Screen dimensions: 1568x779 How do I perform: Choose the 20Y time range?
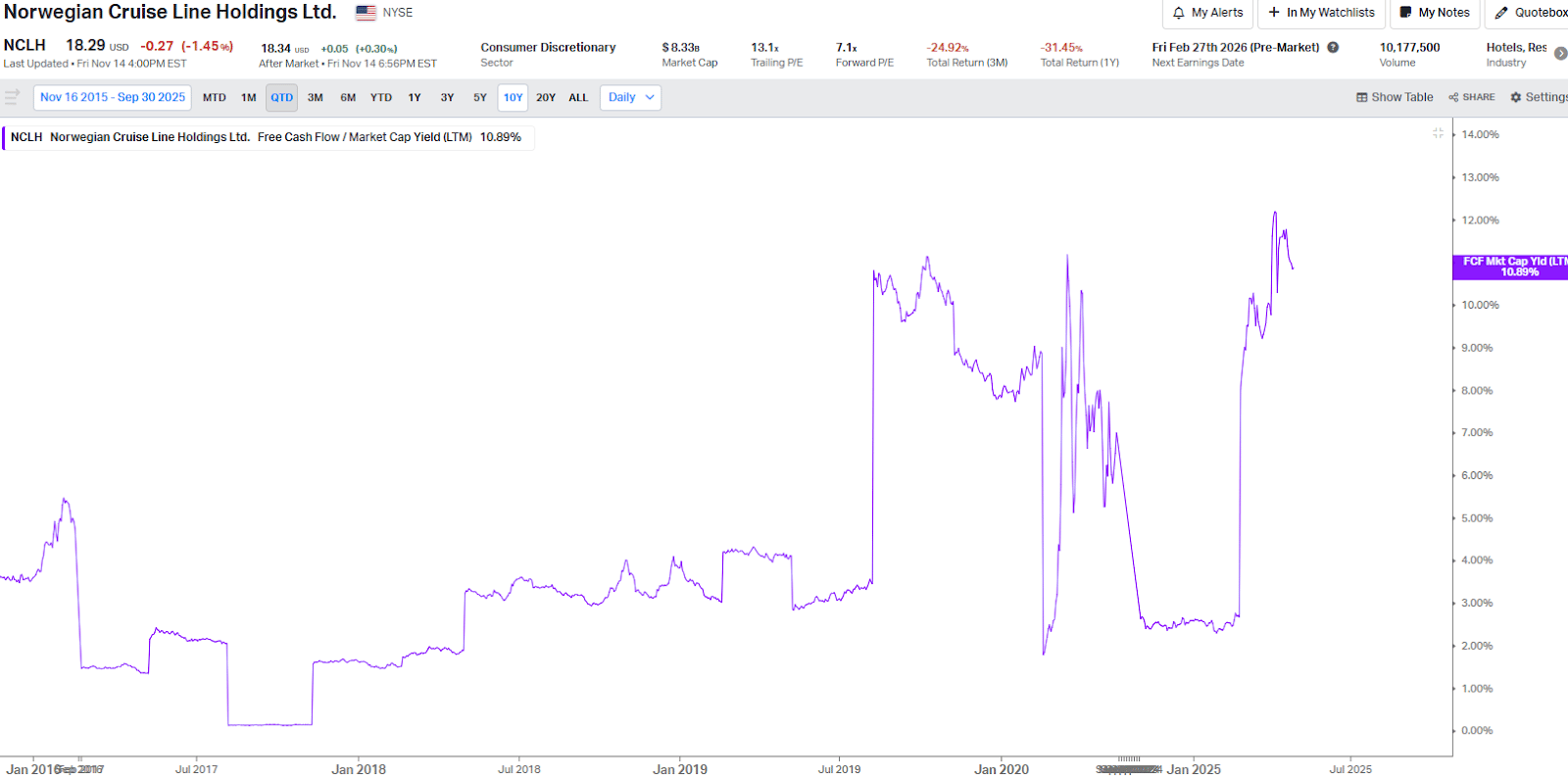546,98
